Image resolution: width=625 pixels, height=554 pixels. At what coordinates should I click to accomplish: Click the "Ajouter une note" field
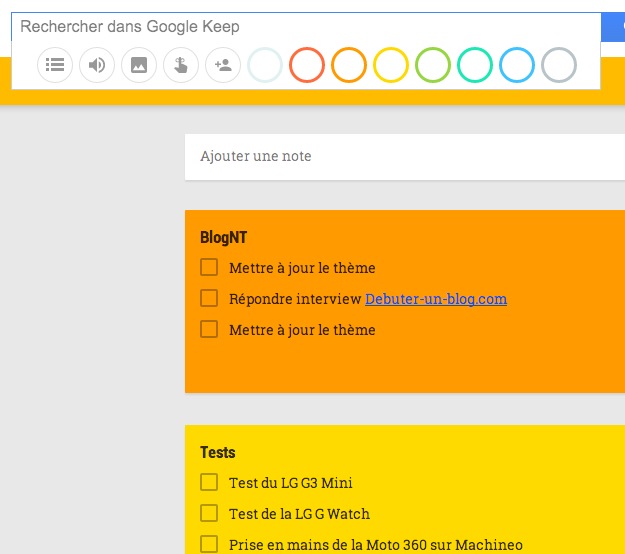coord(400,157)
